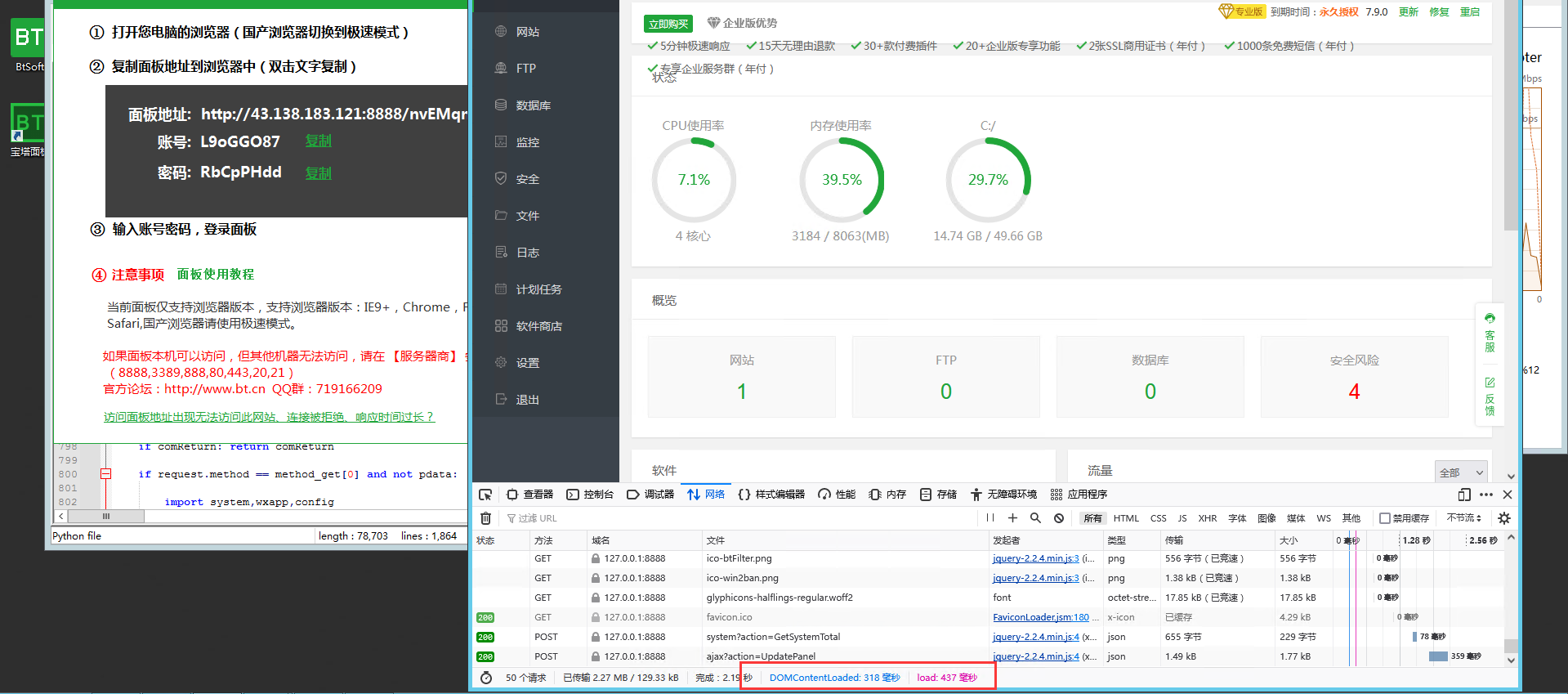This screenshot has width=1568, height=694.
Task: Switch to the 调试器 debugger tab
Action: [650, 495]
